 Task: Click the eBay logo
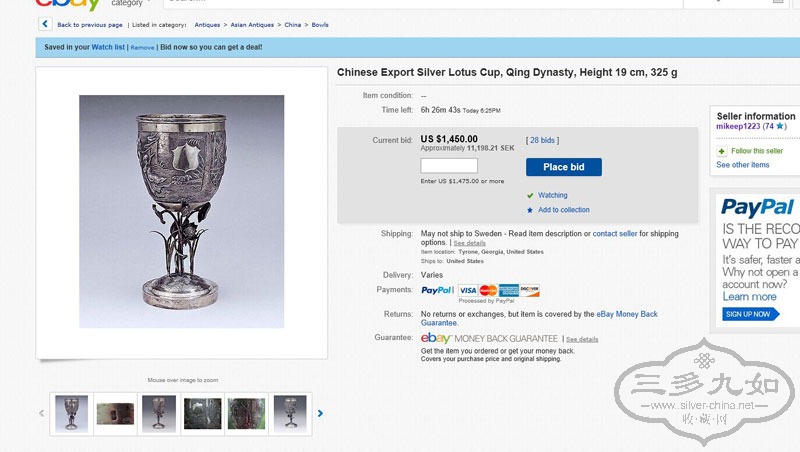click(66, 5)
